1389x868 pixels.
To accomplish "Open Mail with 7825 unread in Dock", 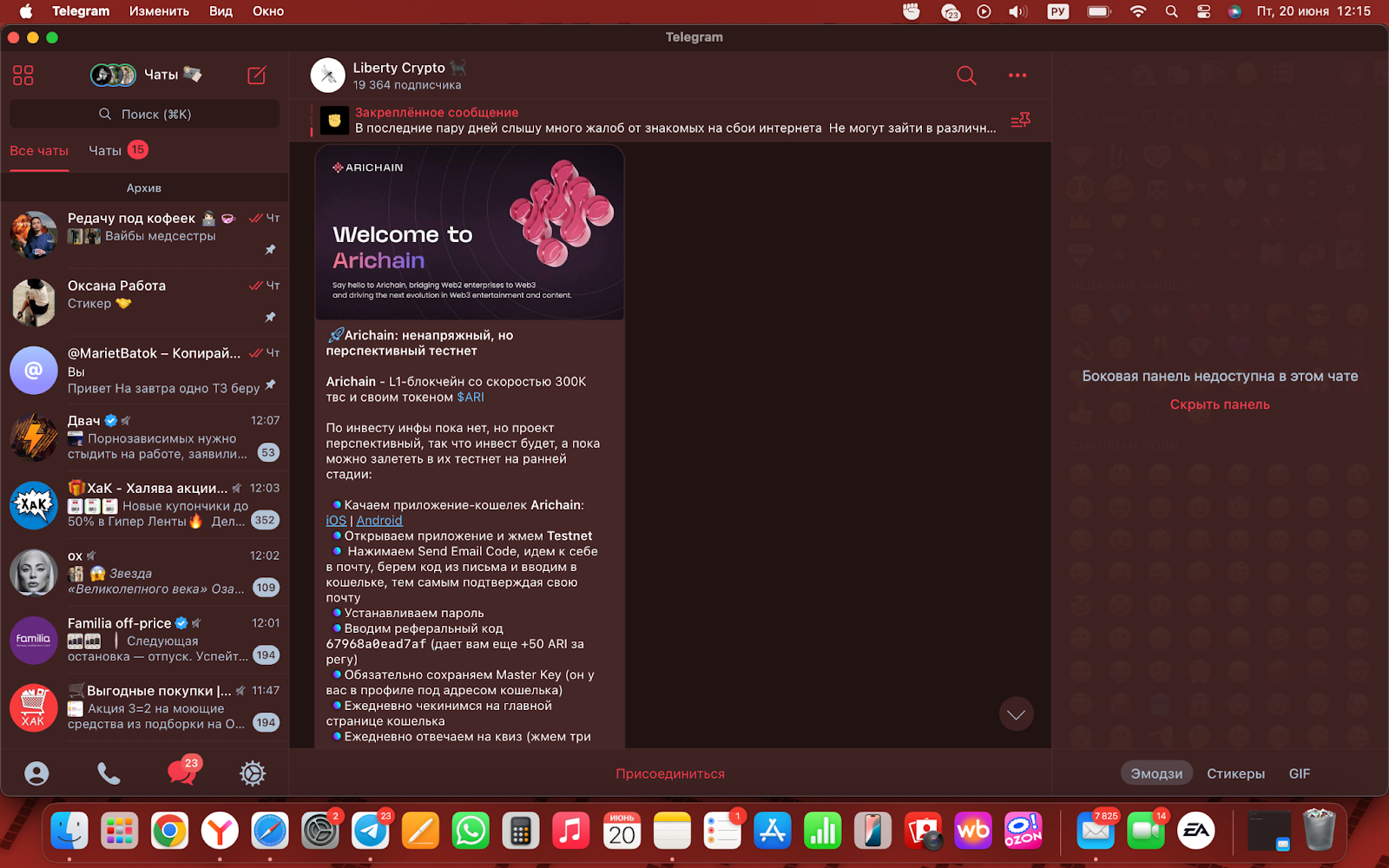I will pyautogui.click(x=1096, y=832).
